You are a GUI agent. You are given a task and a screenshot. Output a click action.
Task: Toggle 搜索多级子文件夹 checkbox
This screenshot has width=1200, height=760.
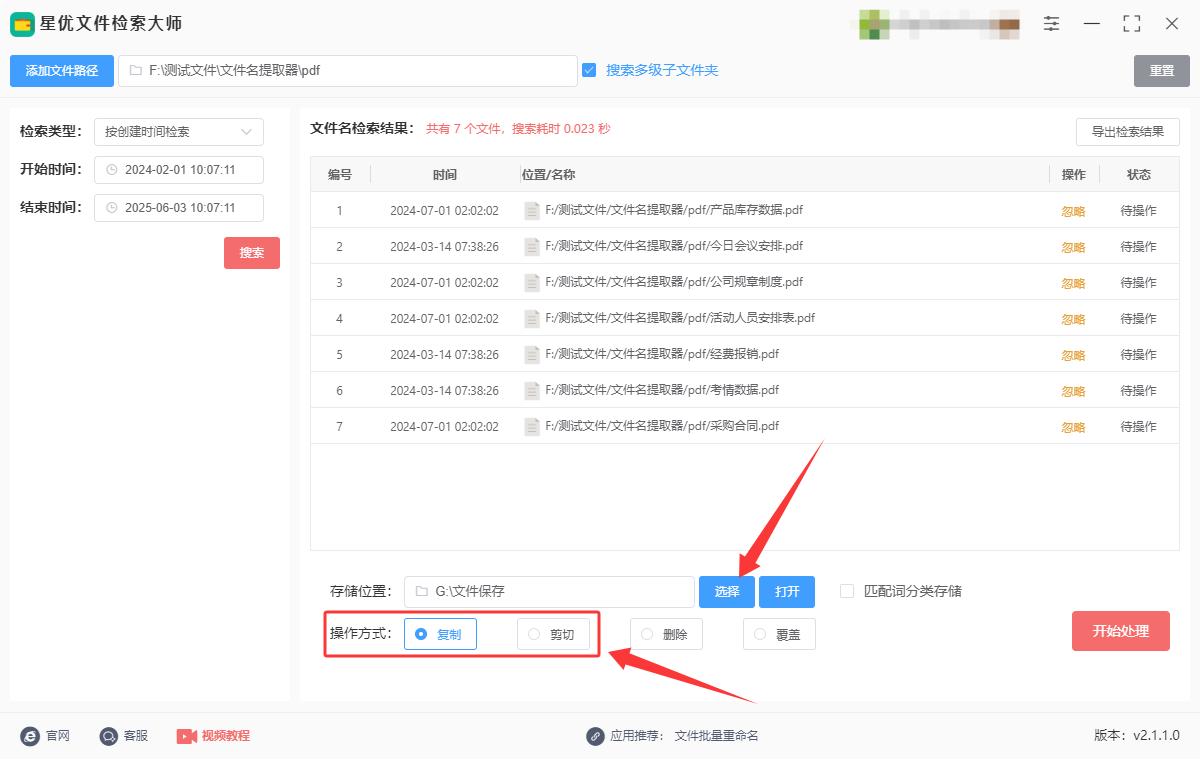coord(589,70)
